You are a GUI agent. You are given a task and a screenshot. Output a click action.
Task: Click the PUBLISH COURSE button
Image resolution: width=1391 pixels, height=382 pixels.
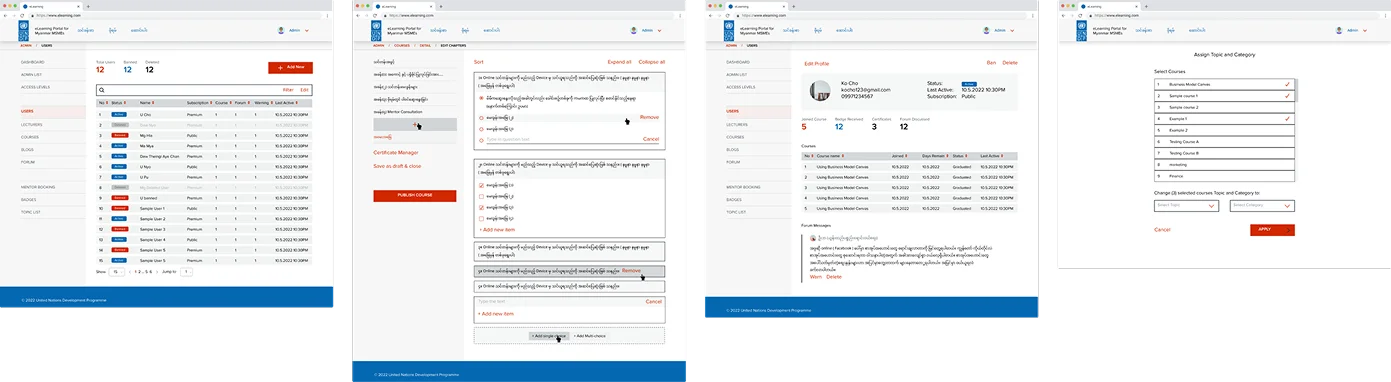[x=414, y=196]
